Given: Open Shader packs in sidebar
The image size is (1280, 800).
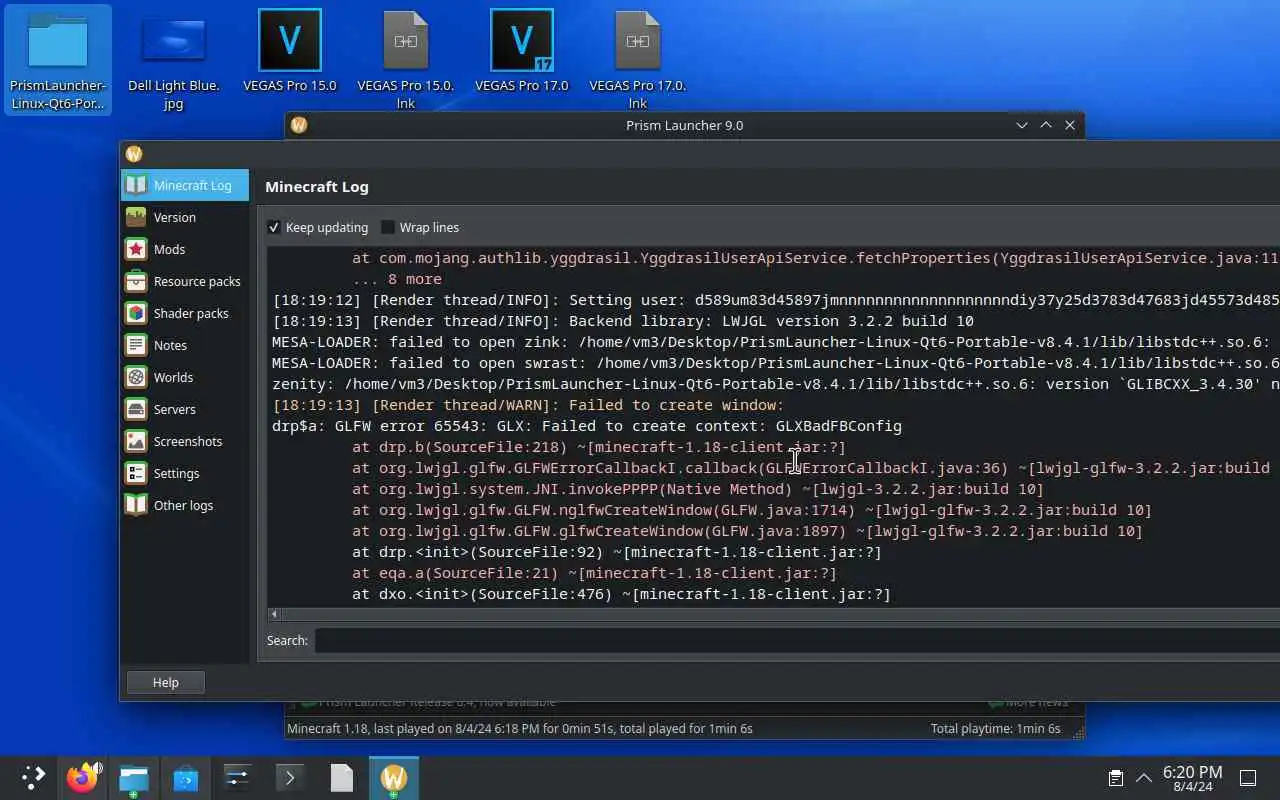Looking at the screenshot, I should tap(185, 313).
